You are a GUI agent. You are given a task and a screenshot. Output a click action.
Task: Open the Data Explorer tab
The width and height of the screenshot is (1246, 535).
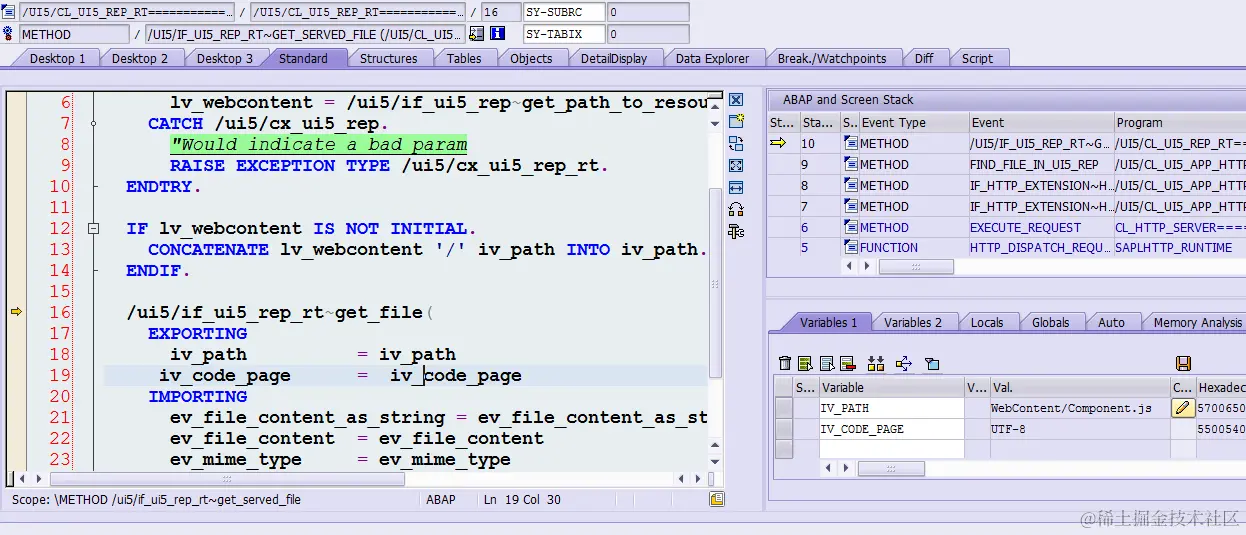point(712,58)
